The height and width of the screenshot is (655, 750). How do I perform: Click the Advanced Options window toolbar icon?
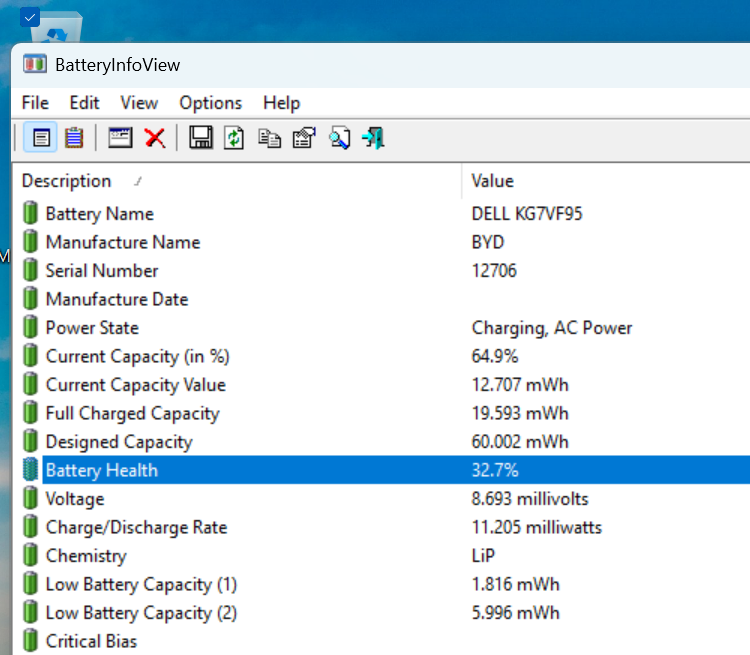click(120, 138)
